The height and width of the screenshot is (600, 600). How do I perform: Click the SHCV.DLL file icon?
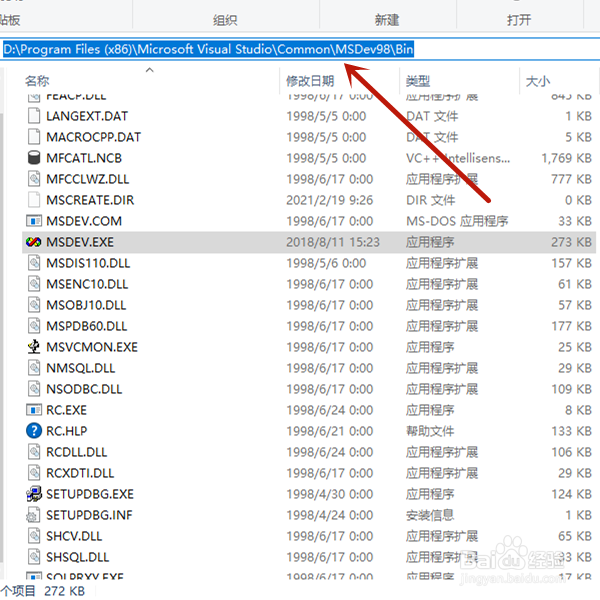click(x=34, y=536)
